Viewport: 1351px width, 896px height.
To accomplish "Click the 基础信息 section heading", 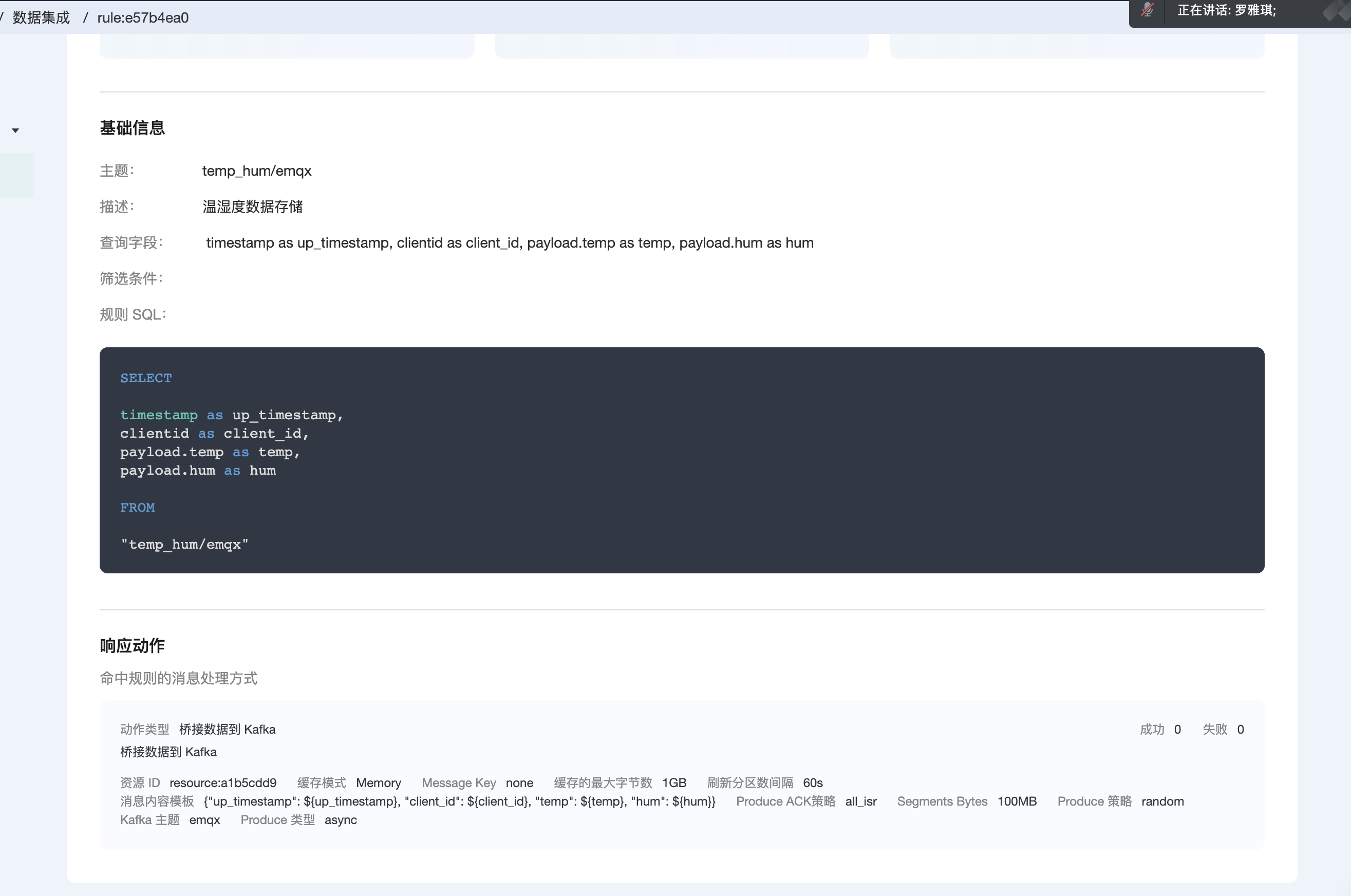I will (132, 128).
